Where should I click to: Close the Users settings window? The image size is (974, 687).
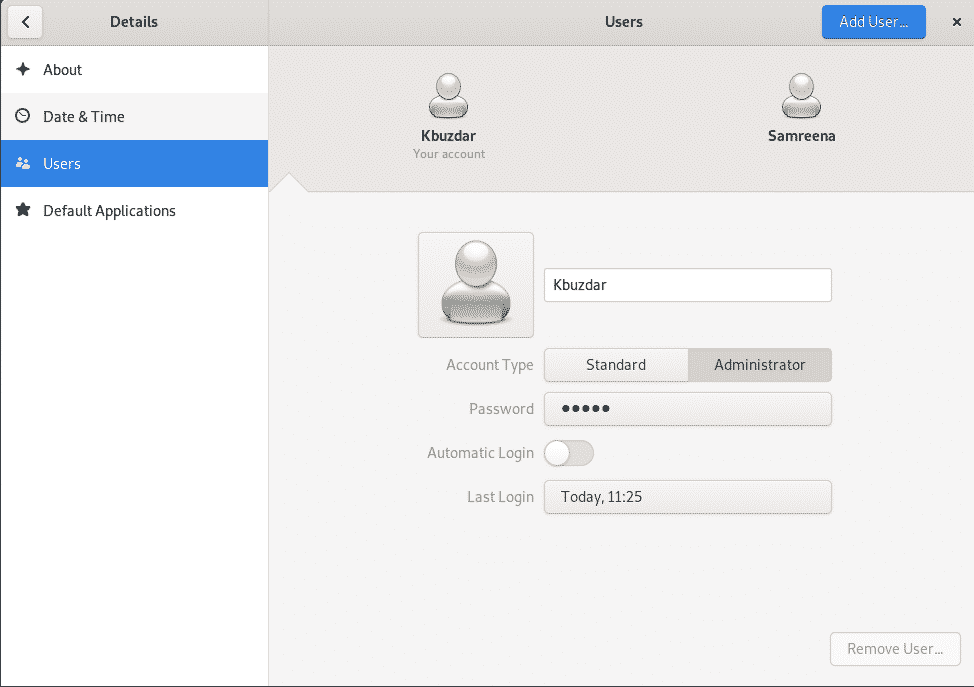pyautogui.click(x=956, y=22)
